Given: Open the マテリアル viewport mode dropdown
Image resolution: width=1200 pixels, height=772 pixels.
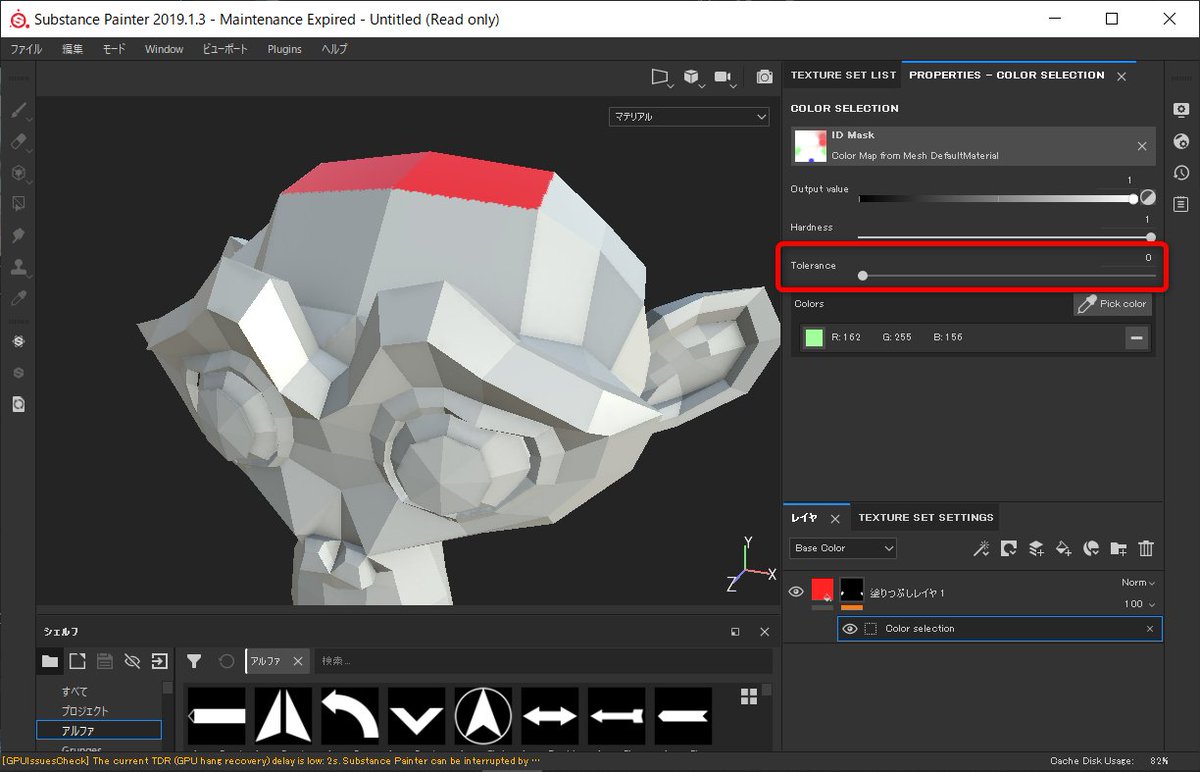Looking at the screenshot, I should coord(689,117).
